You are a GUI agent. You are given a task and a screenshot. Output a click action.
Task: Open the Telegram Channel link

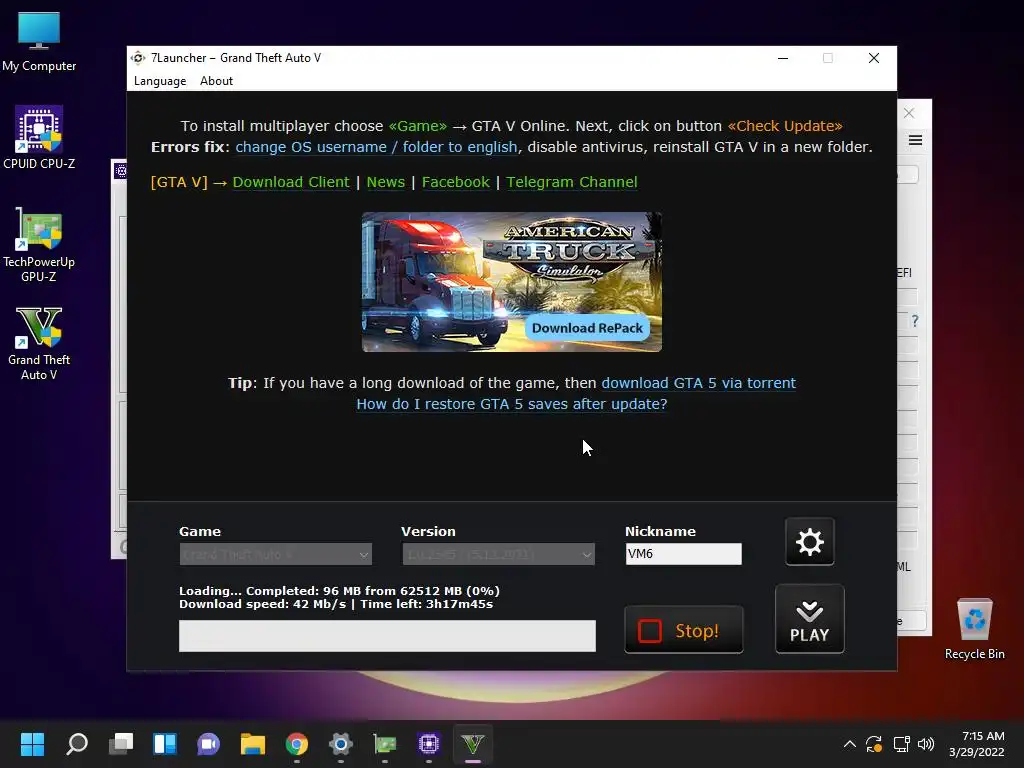click(x=571, y=182)
